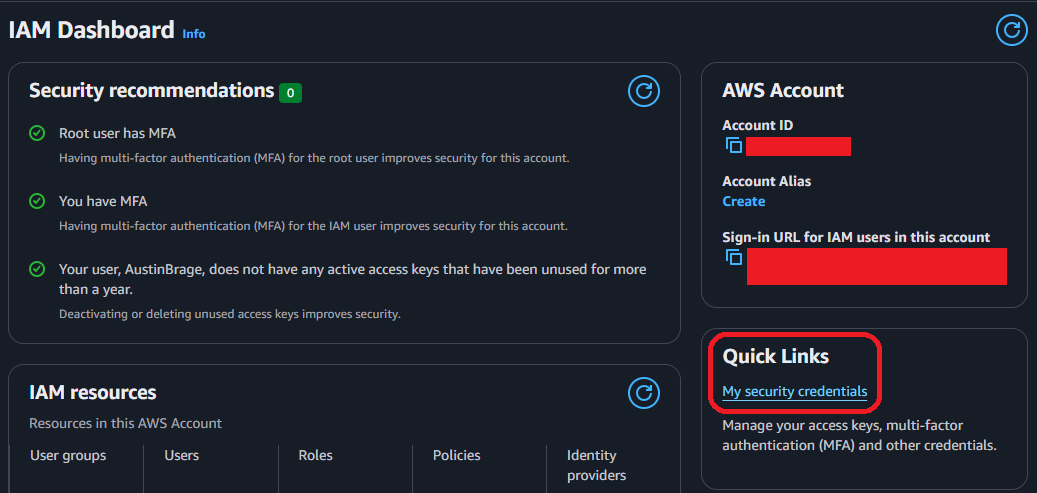This screenshot has height=493, width=1037.
Task: Select the Users resource column
Action: tap(181, 455)
